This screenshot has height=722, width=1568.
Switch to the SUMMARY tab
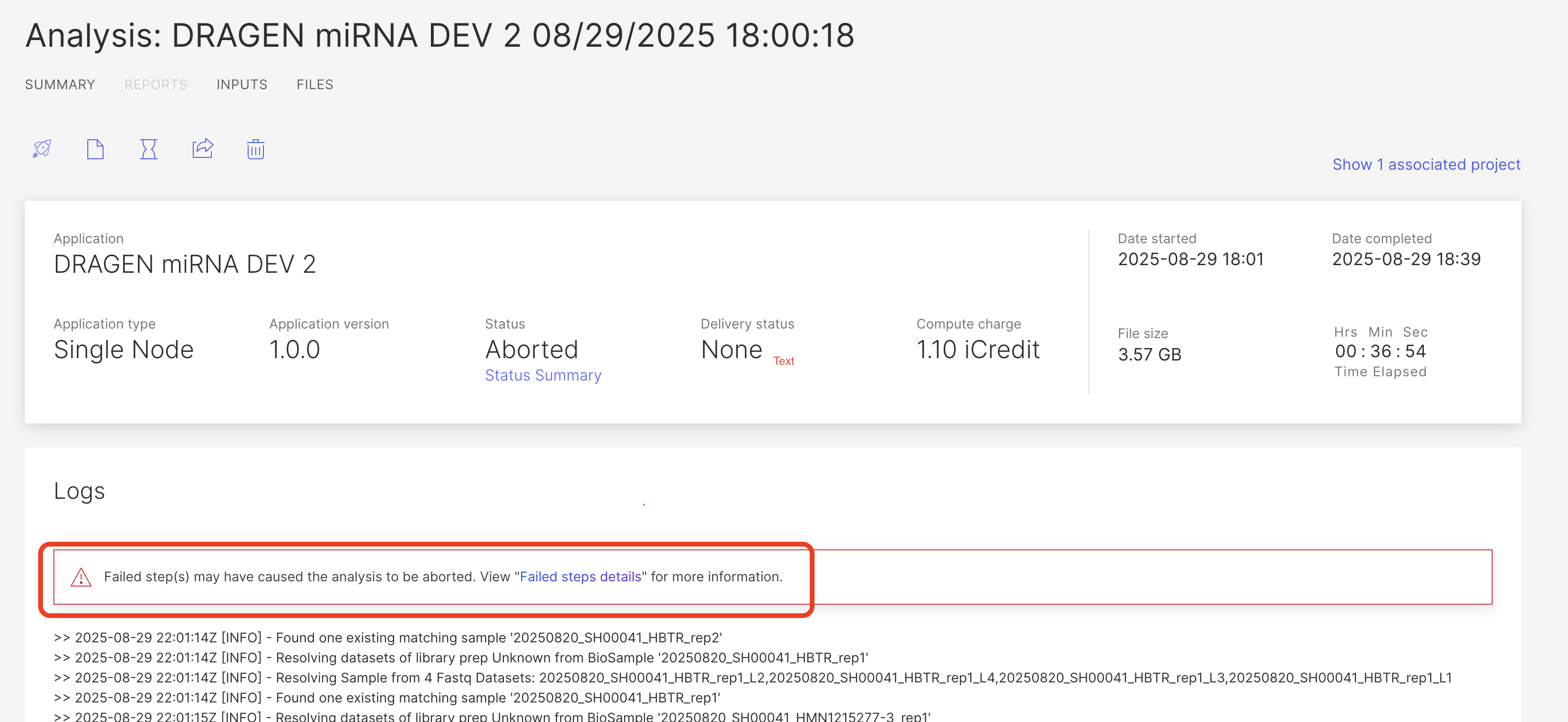[x=60, y=84]
